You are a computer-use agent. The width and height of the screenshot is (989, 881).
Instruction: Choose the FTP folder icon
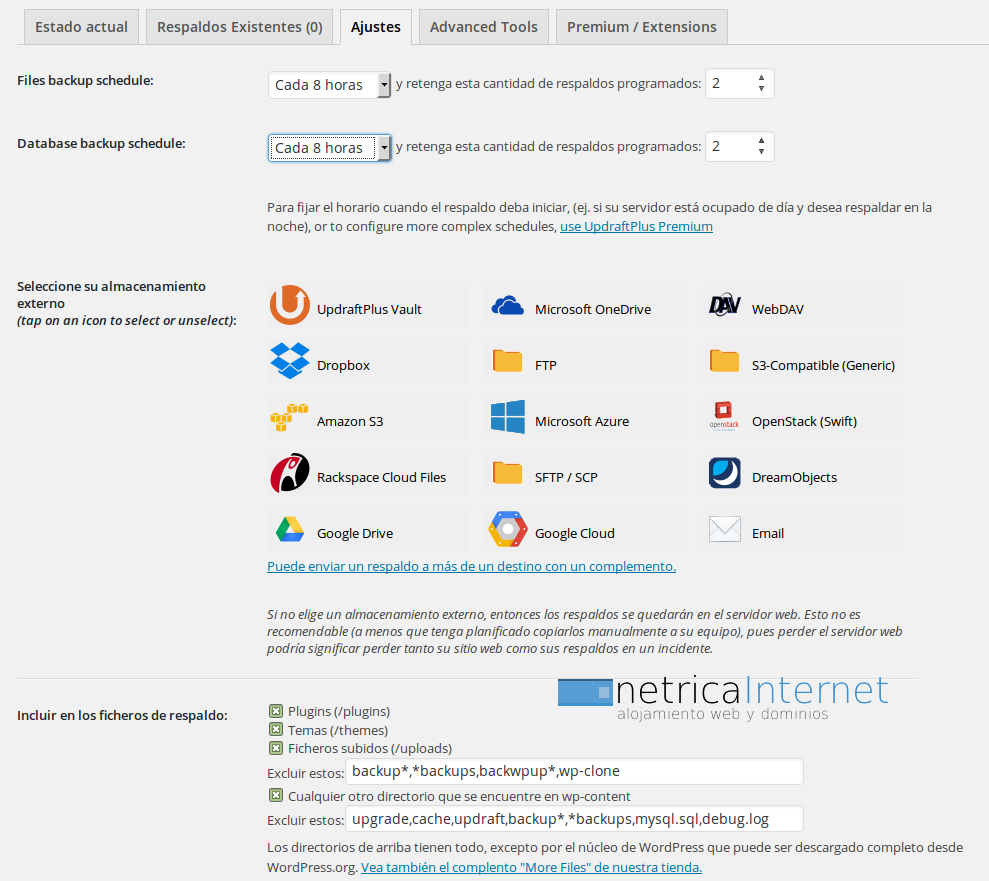(x=508, y=361)
